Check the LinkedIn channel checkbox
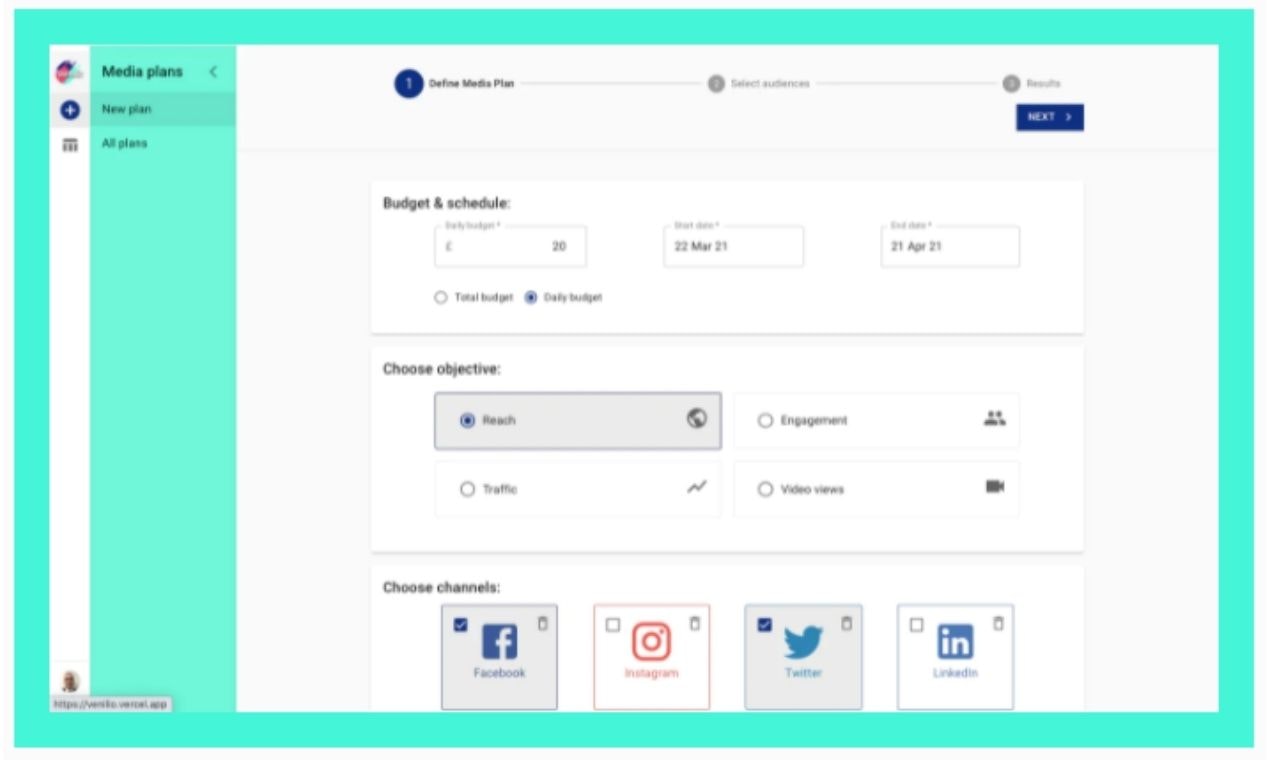 pos(916,624)
